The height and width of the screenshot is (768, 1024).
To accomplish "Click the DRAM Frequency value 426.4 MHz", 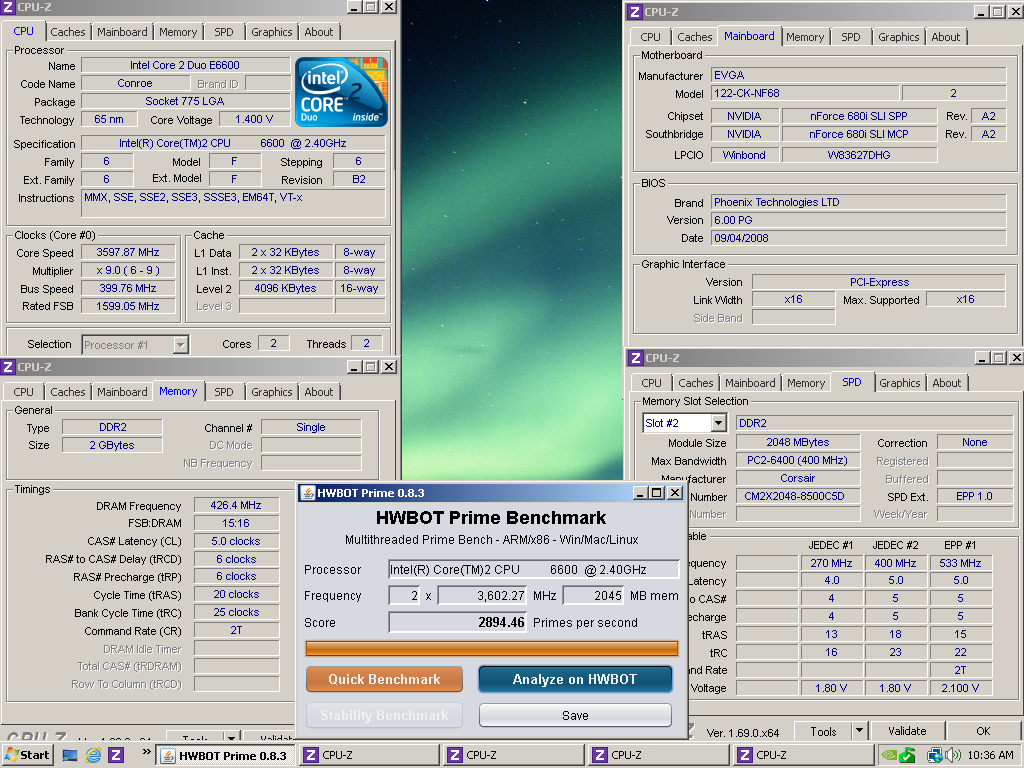I will (236, 505).
